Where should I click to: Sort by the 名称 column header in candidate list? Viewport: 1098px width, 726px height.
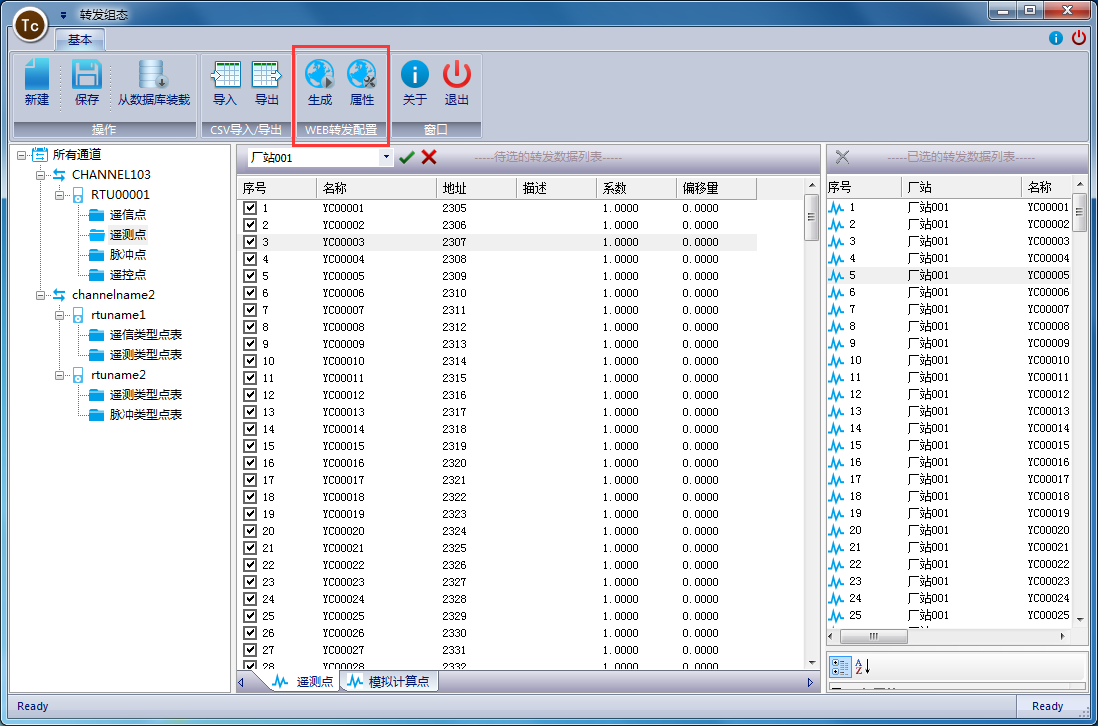[376, 188]
